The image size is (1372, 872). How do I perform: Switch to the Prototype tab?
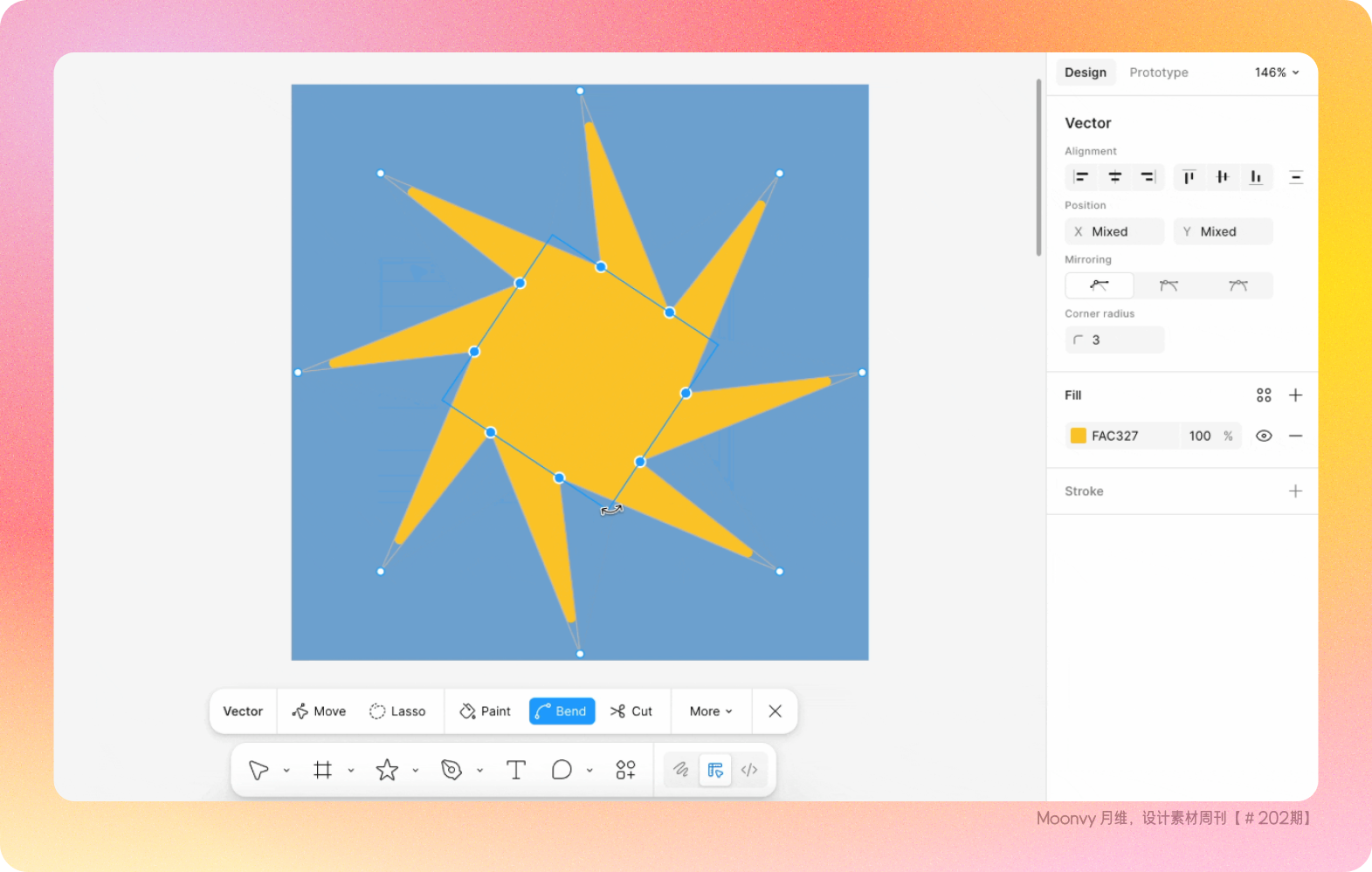click(1158, 72)
